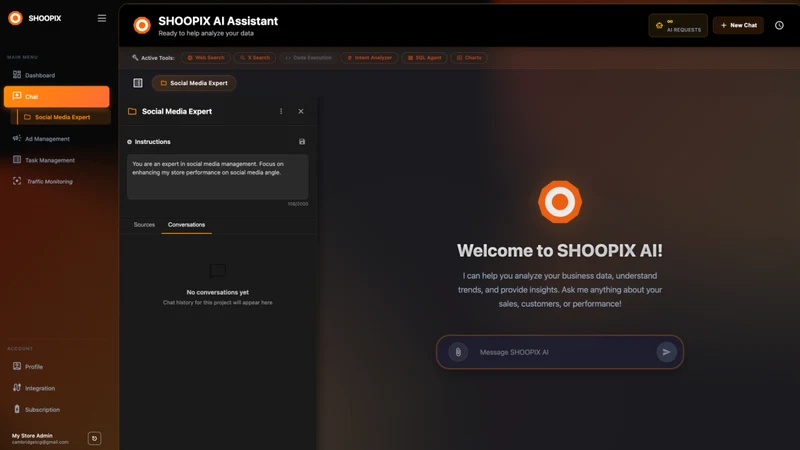Toggle the project panel layout icon
This screenshot has height=450, width=800.
[x=138, y=83]
